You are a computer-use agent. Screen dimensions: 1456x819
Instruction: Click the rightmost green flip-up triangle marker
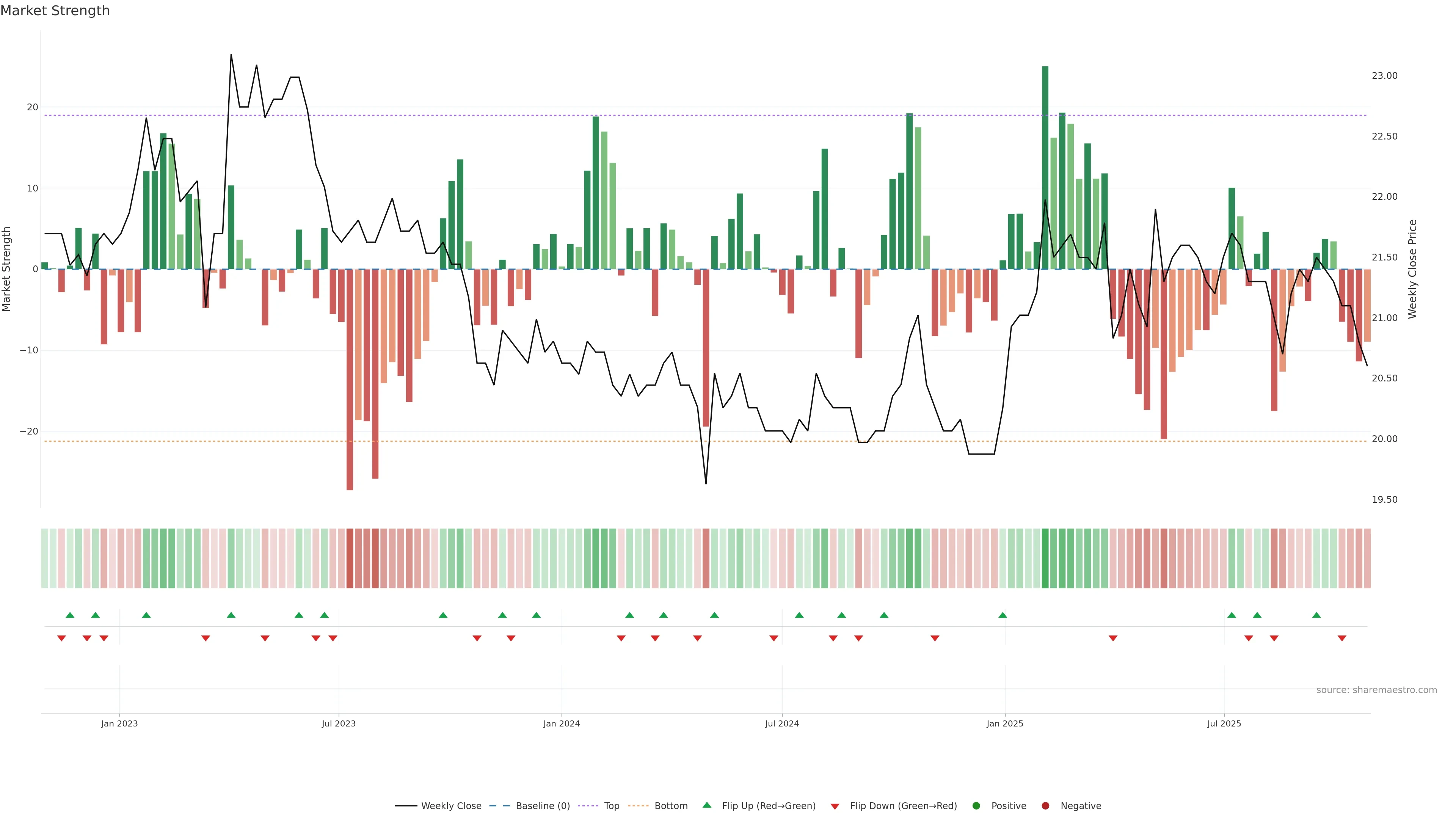coord(1316,615)
